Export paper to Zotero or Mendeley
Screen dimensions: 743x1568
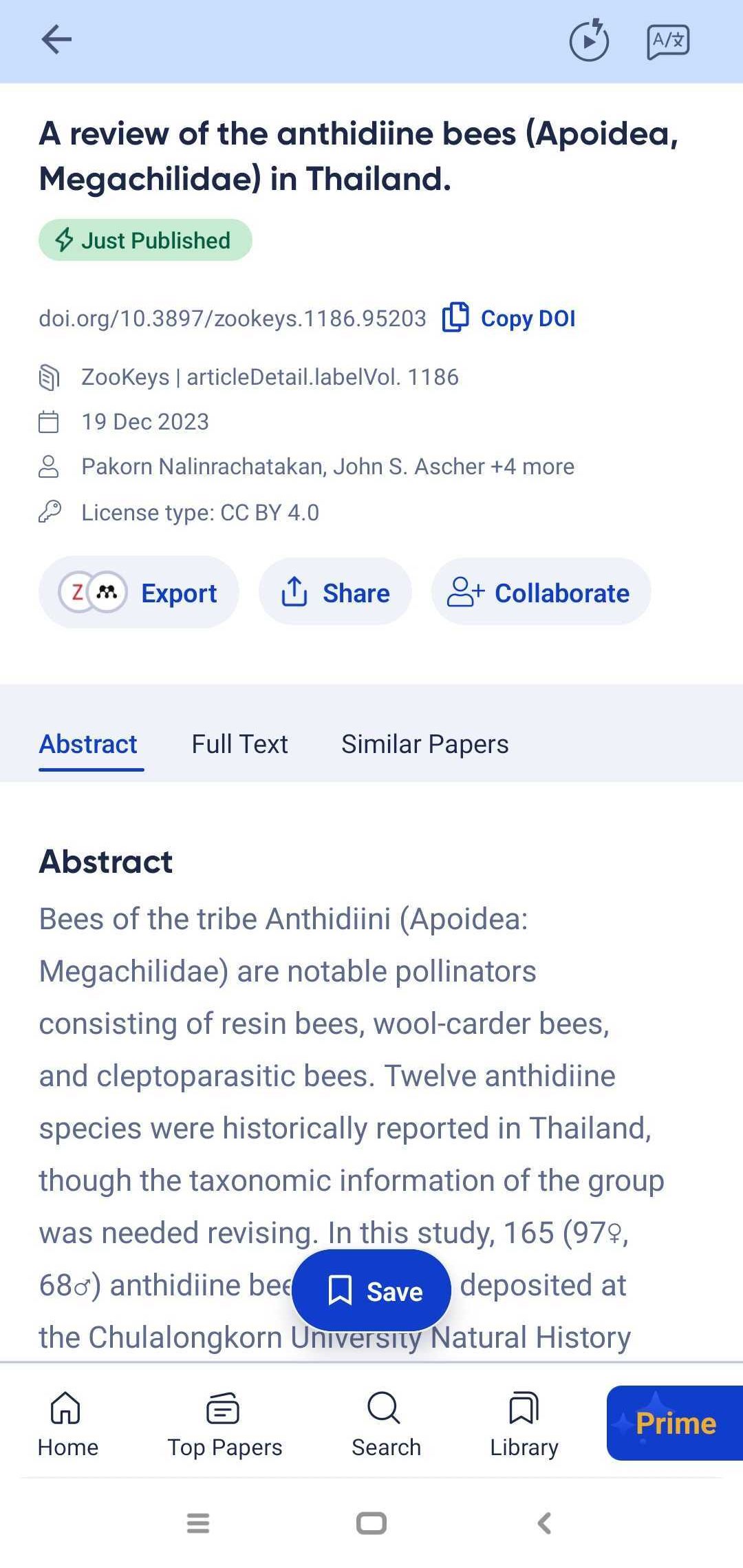139,593
